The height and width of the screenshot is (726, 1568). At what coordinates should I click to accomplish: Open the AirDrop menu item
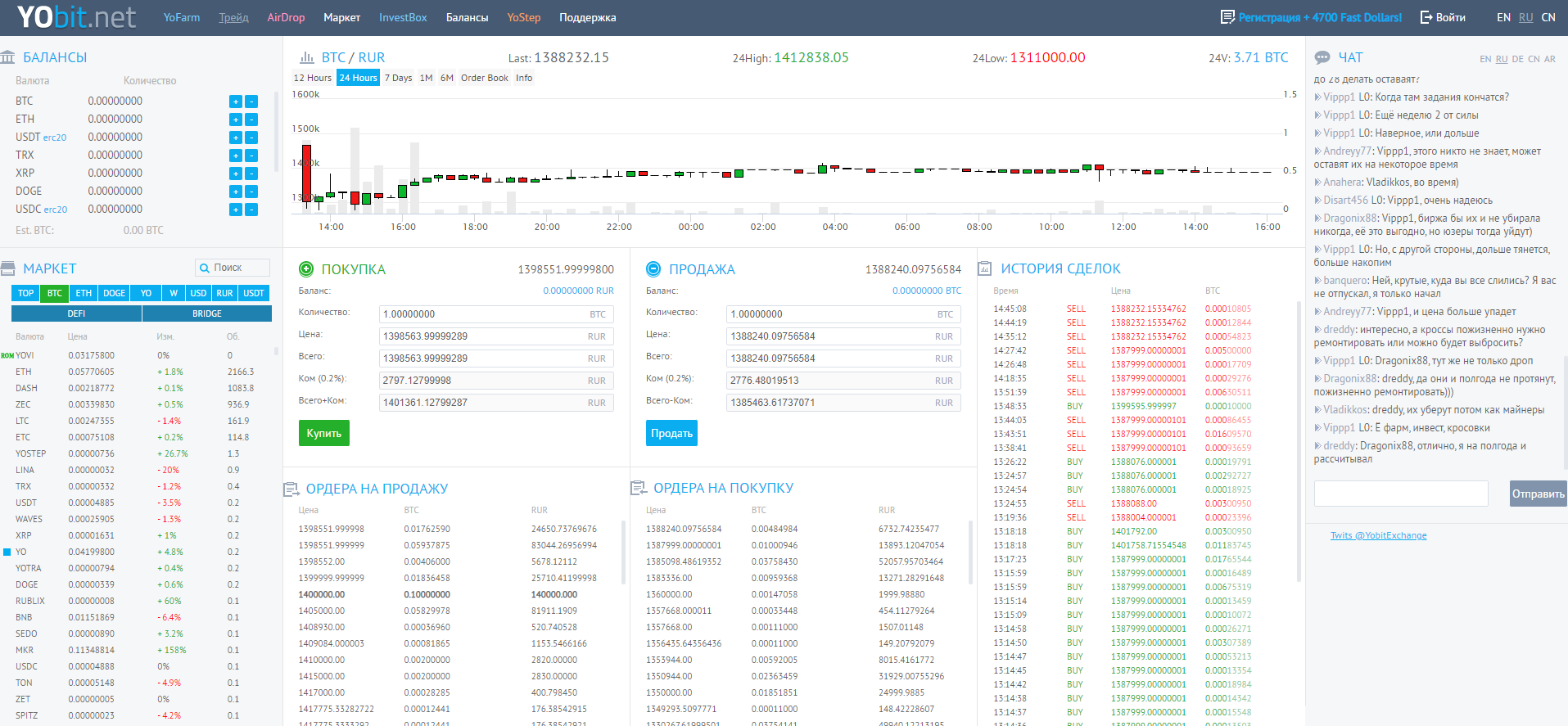pyautogui.click(x=286, y=17)
